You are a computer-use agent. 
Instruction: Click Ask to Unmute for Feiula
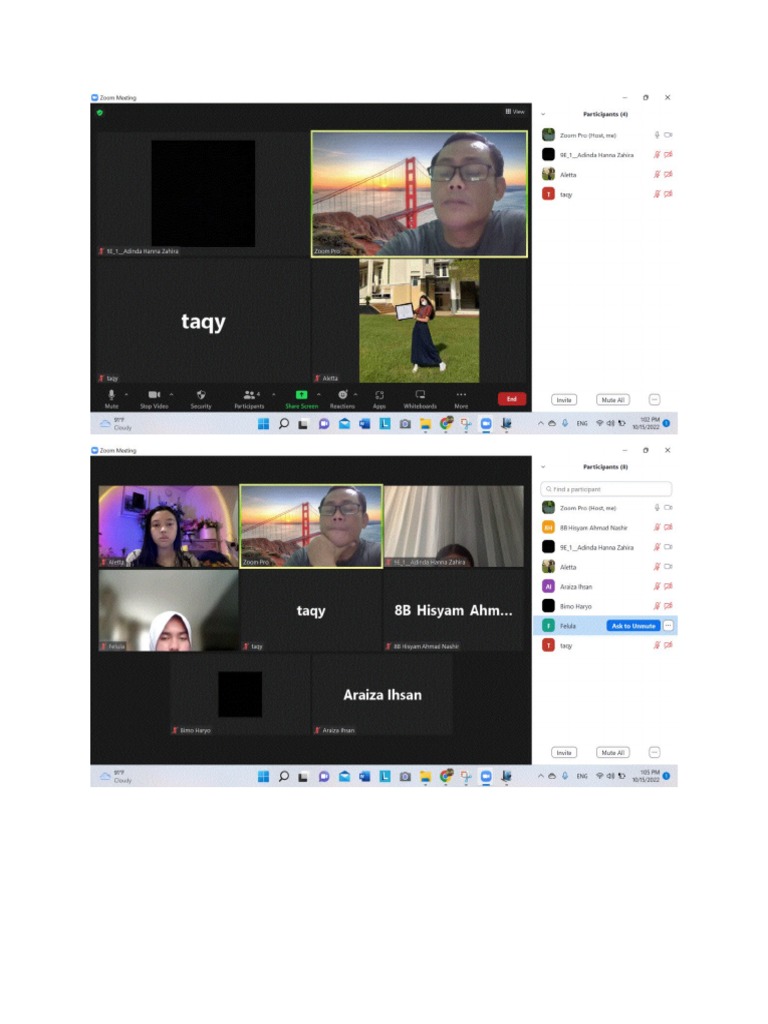pyautogui.click(x=633, y=626)
